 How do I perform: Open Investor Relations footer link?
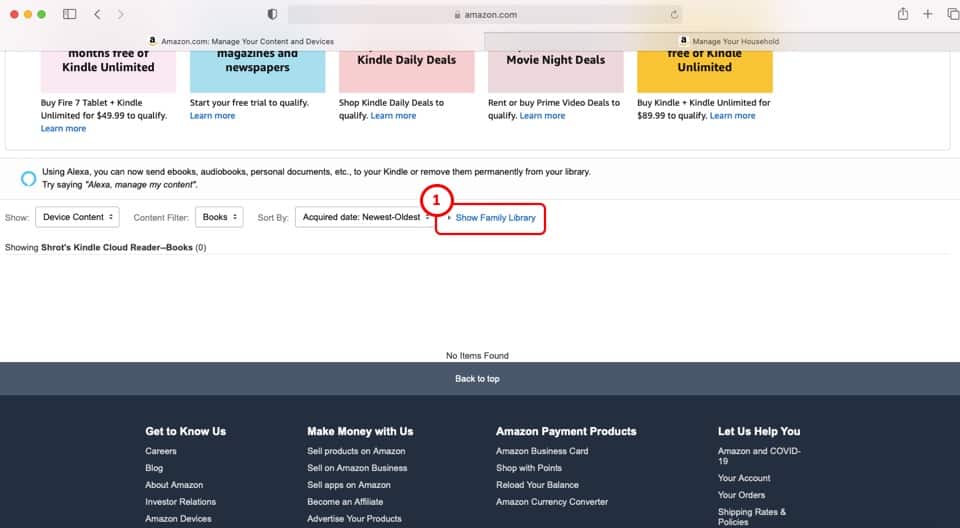pos(181,502)
